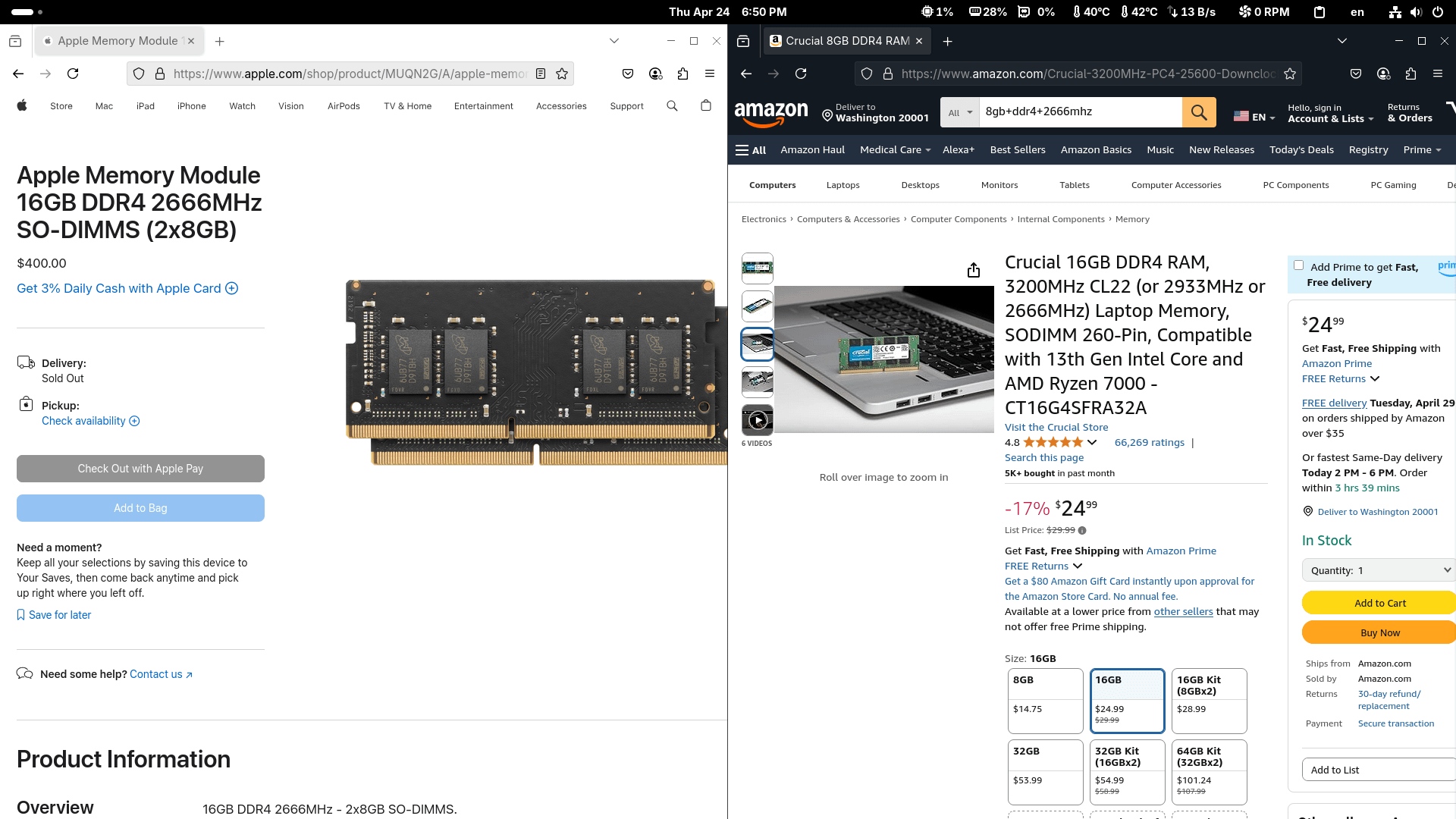The width and height of the screenshot is (1456, 819).
Task: Open Today's Deals in Amazon nav
Action: [x=1301, y=150]
